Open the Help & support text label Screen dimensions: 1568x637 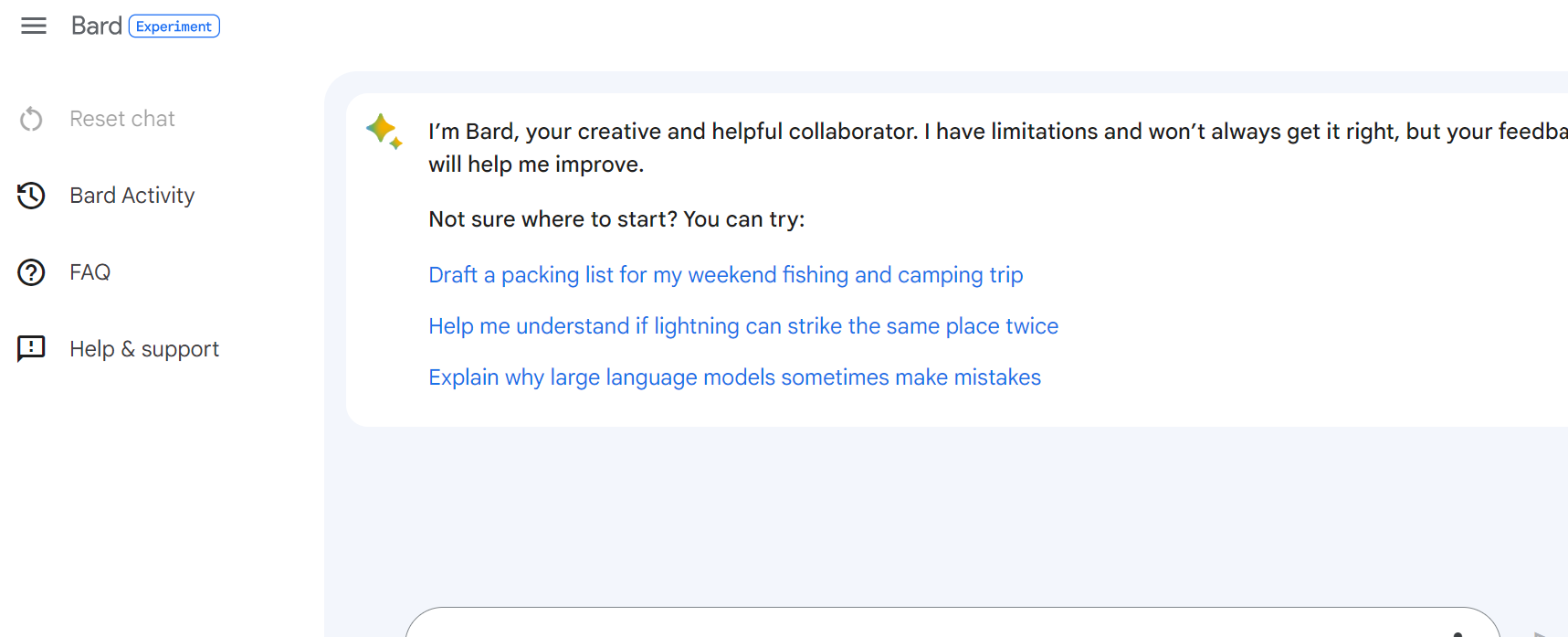pos(144,349)
